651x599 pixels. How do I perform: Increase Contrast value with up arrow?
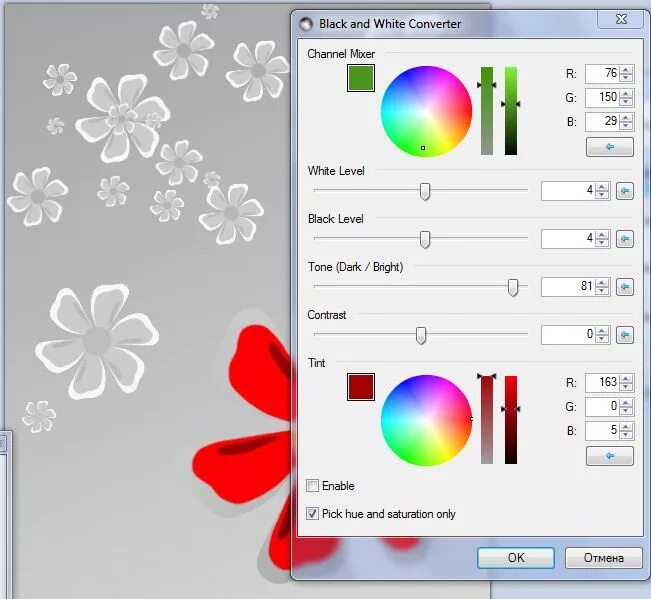click(602, 330)
